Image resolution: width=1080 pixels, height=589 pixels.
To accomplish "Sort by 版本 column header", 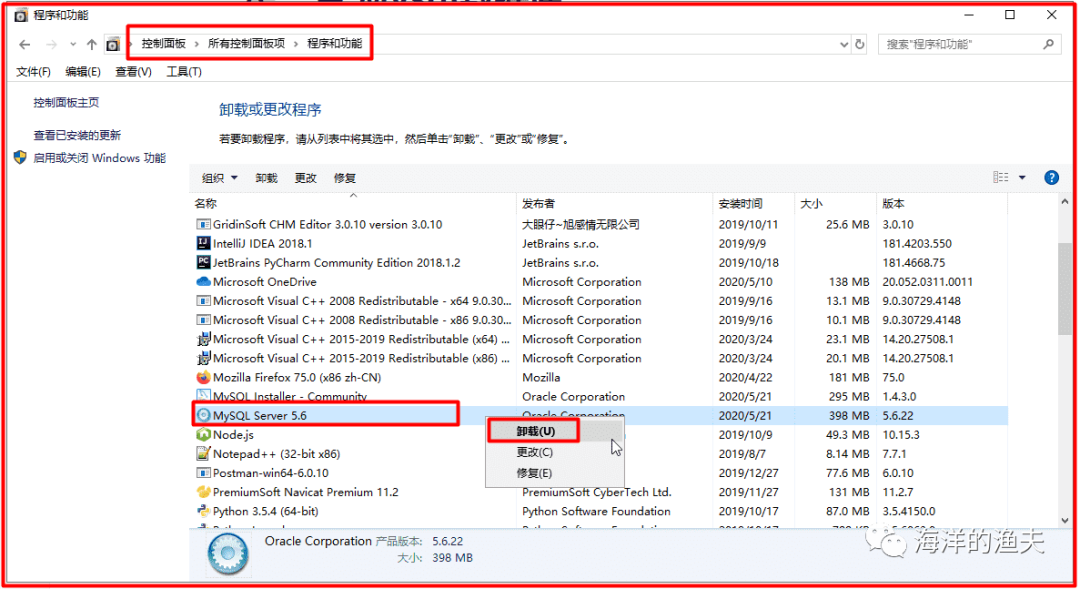I will point(893,203).
